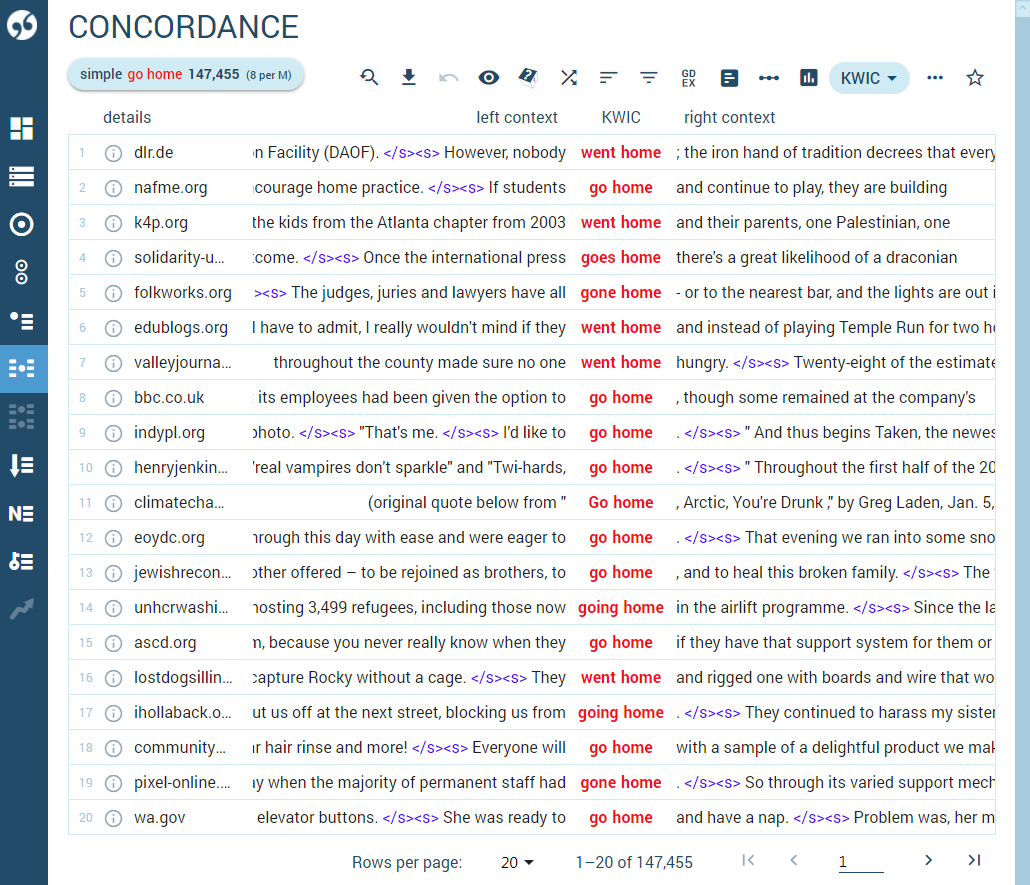Open search within concordance results

point(369,77)
